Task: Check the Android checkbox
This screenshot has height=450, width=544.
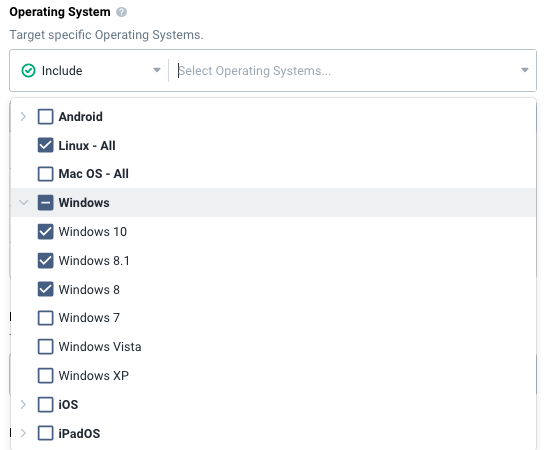Action: [45, 117]
